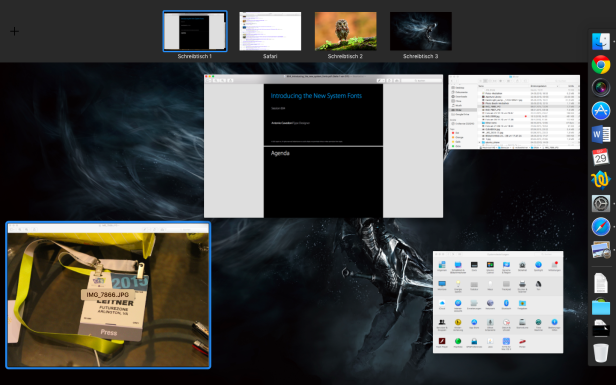The height and width of the screenshot is (385, 616).
Task: Switch to the Safari fullscreen space
Action: [x=270, y=31]
